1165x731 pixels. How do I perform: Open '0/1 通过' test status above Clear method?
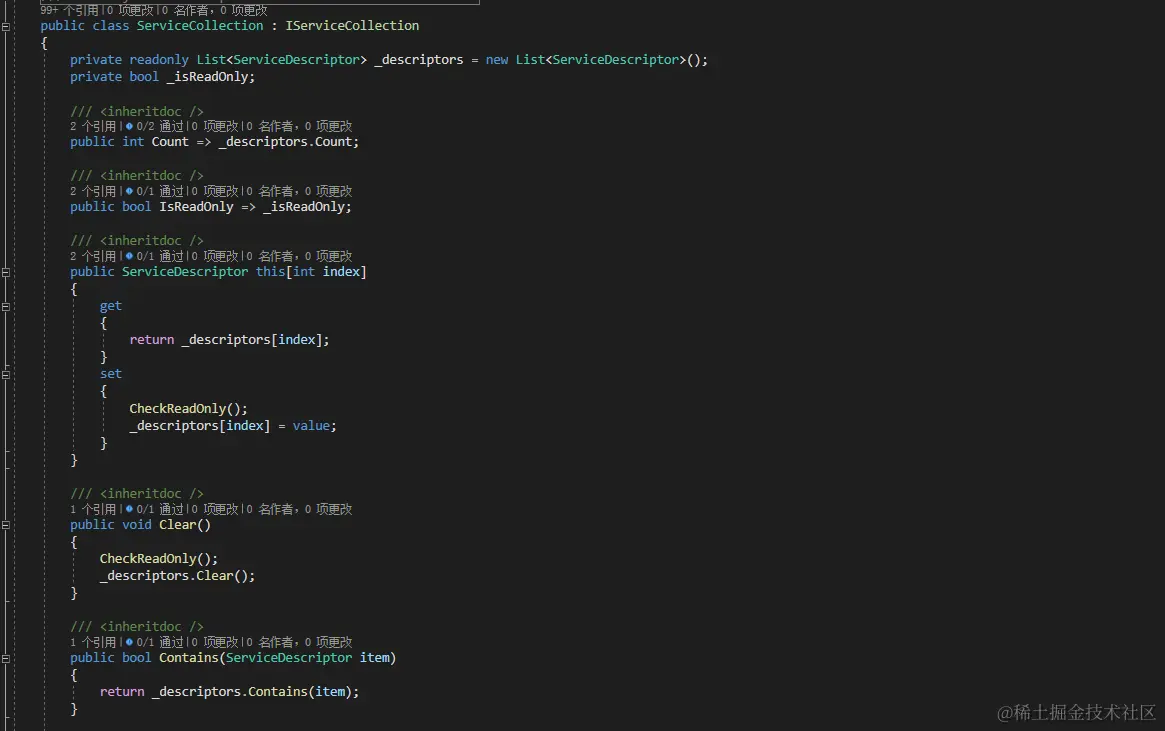154,509
